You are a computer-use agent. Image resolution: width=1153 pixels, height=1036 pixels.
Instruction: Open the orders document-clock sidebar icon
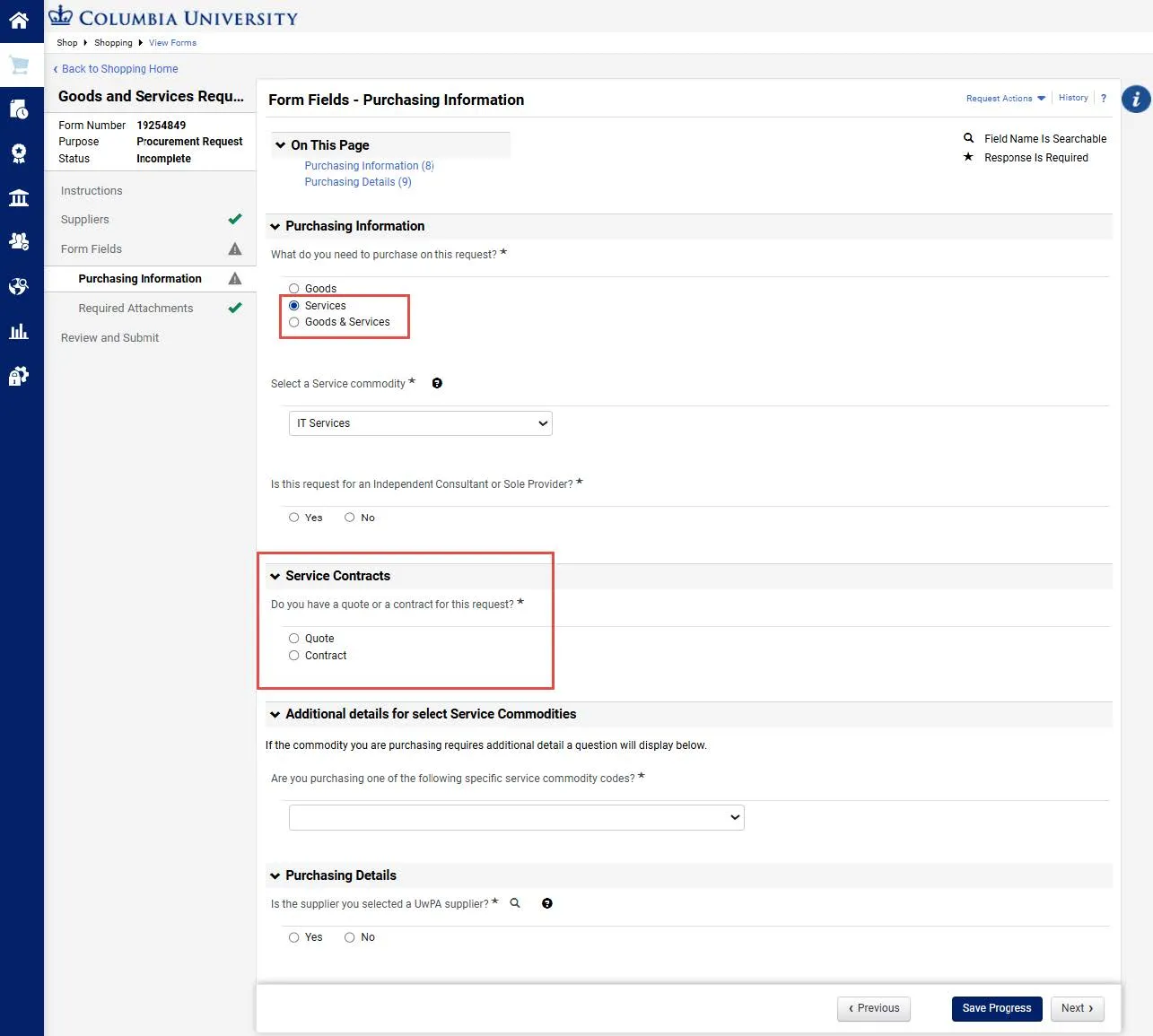pyautogui.click(x=19, y=109)
